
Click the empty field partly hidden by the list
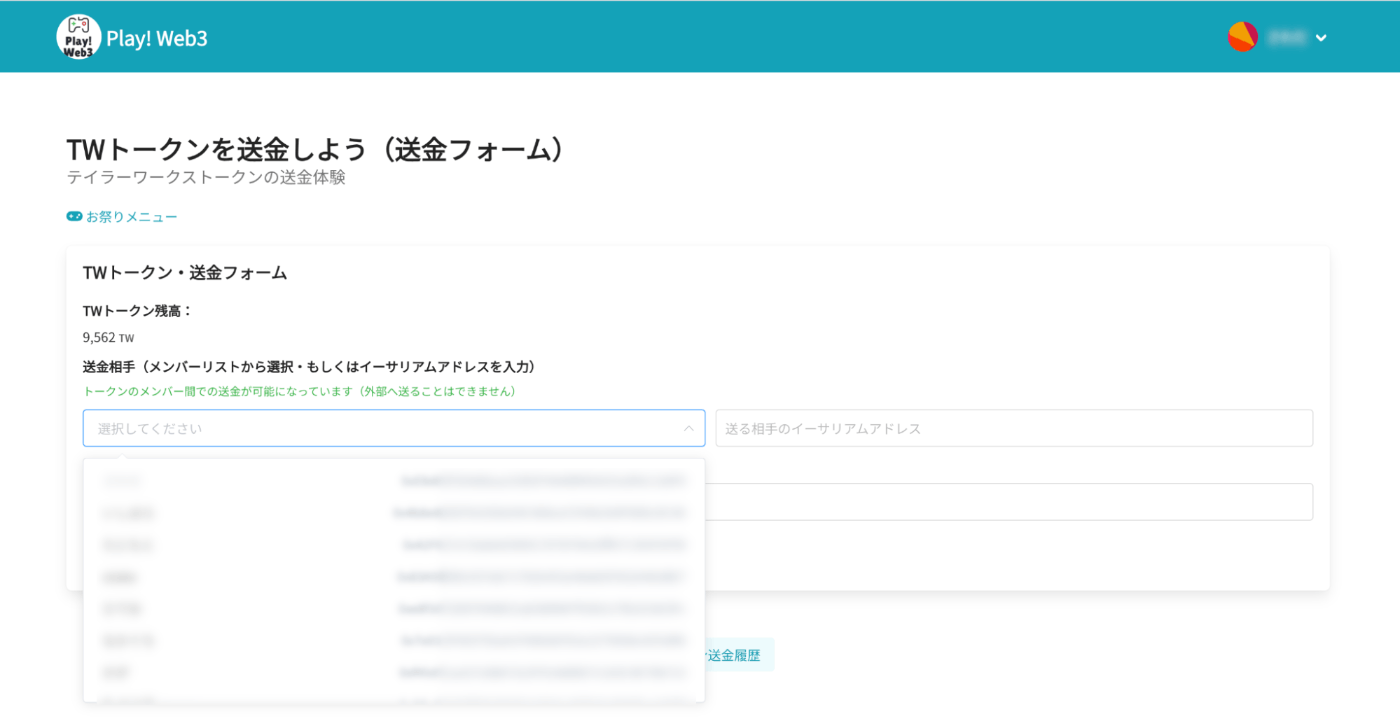pyautogui.click(x=1009, y=502)
